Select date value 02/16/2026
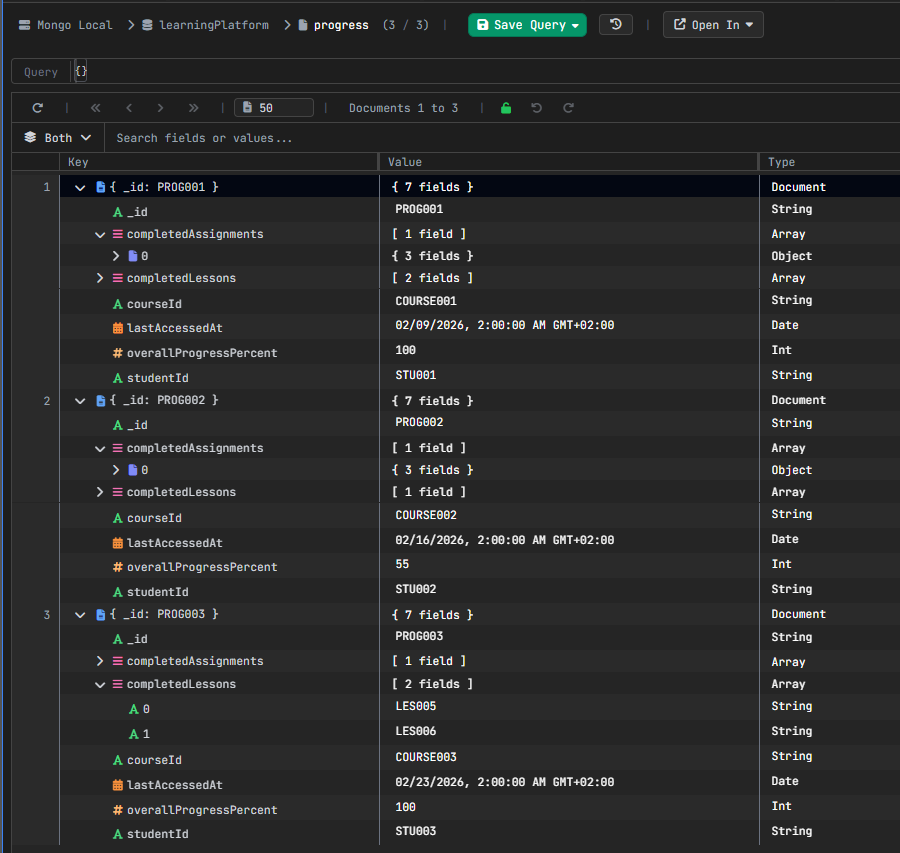This screenshot has width=900, height=853. click(505, 540)
